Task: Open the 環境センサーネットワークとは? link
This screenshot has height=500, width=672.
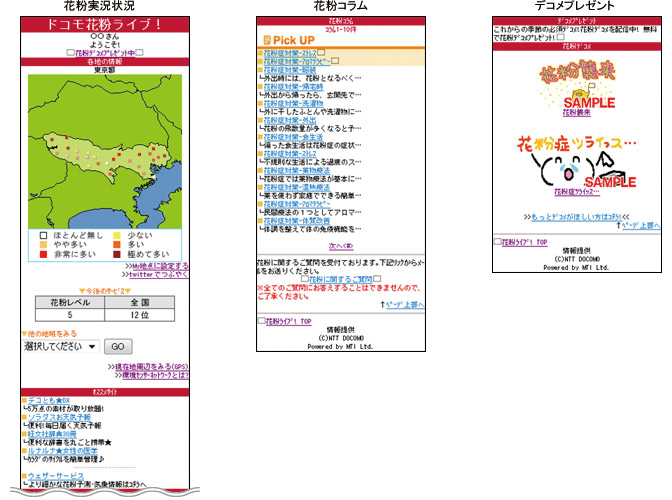Action: [155, 375]
